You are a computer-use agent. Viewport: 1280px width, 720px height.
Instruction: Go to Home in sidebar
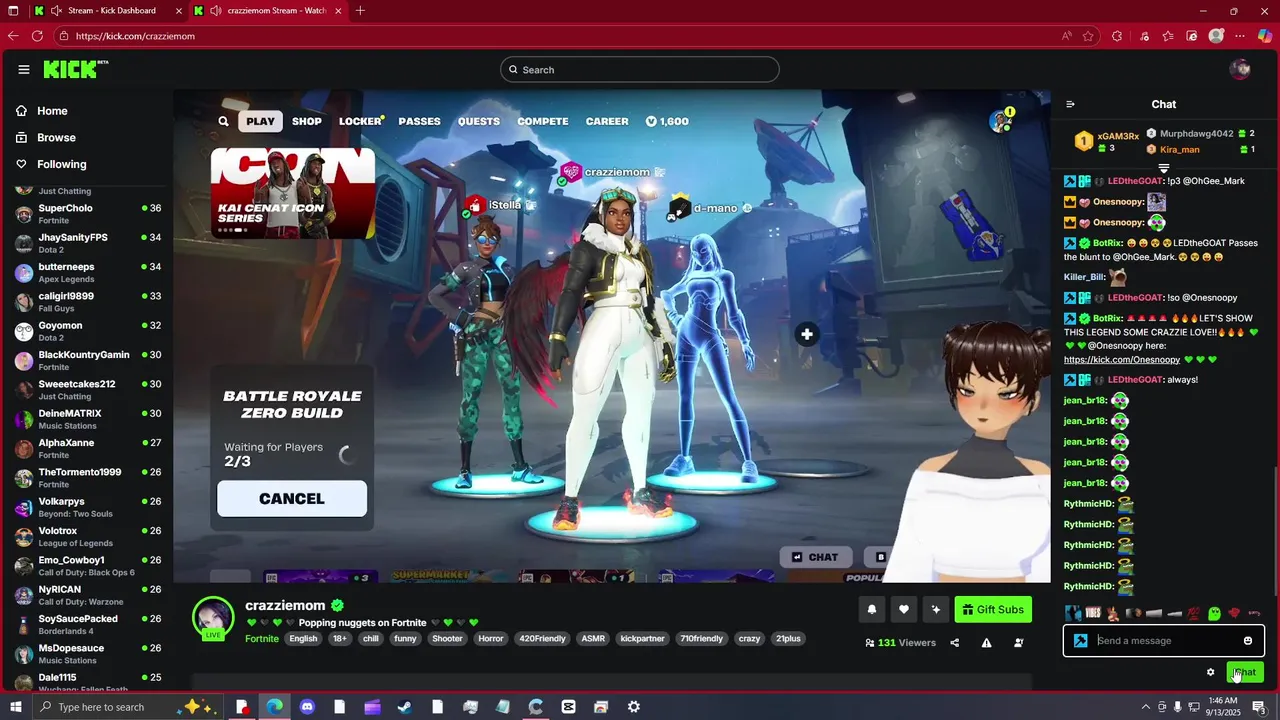(x=52, y=111)
